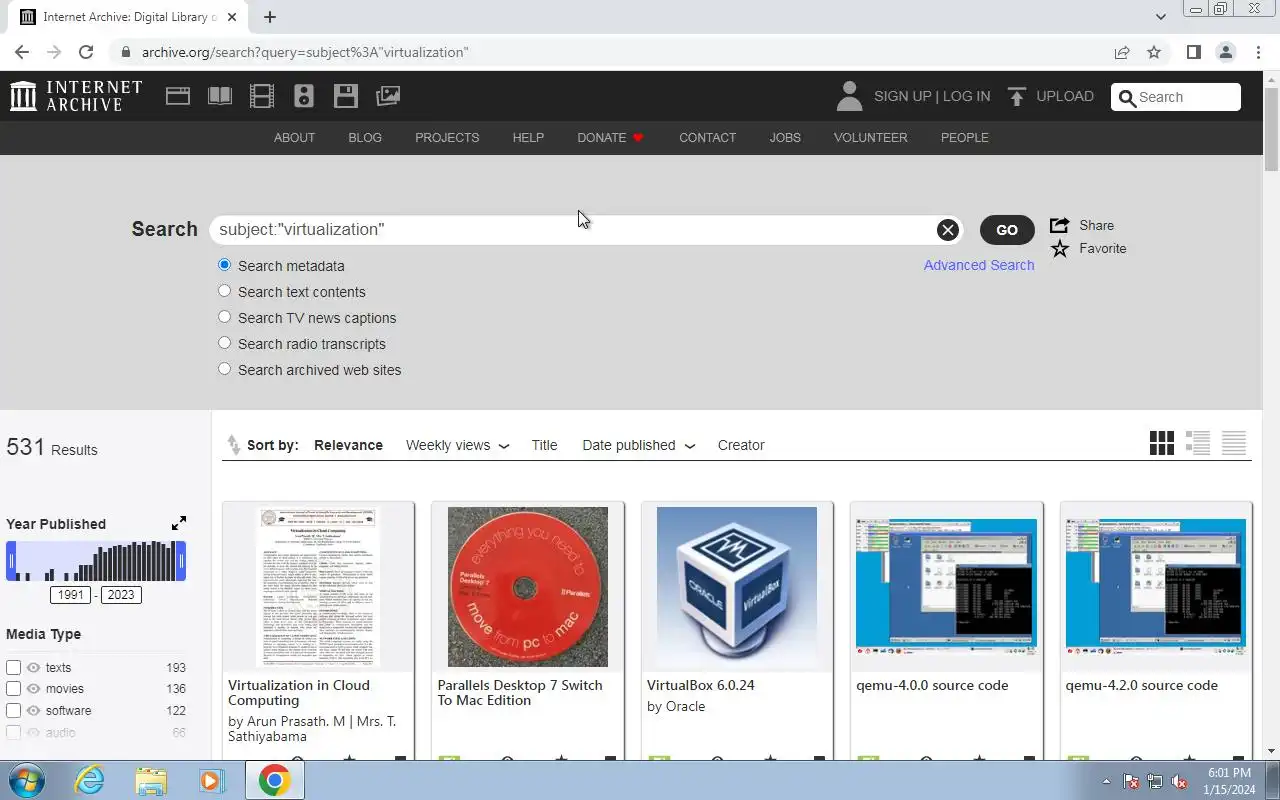Open the VirtualBox 6.0.24 thumbnail
1280x800 pixels.
(737, 587)
